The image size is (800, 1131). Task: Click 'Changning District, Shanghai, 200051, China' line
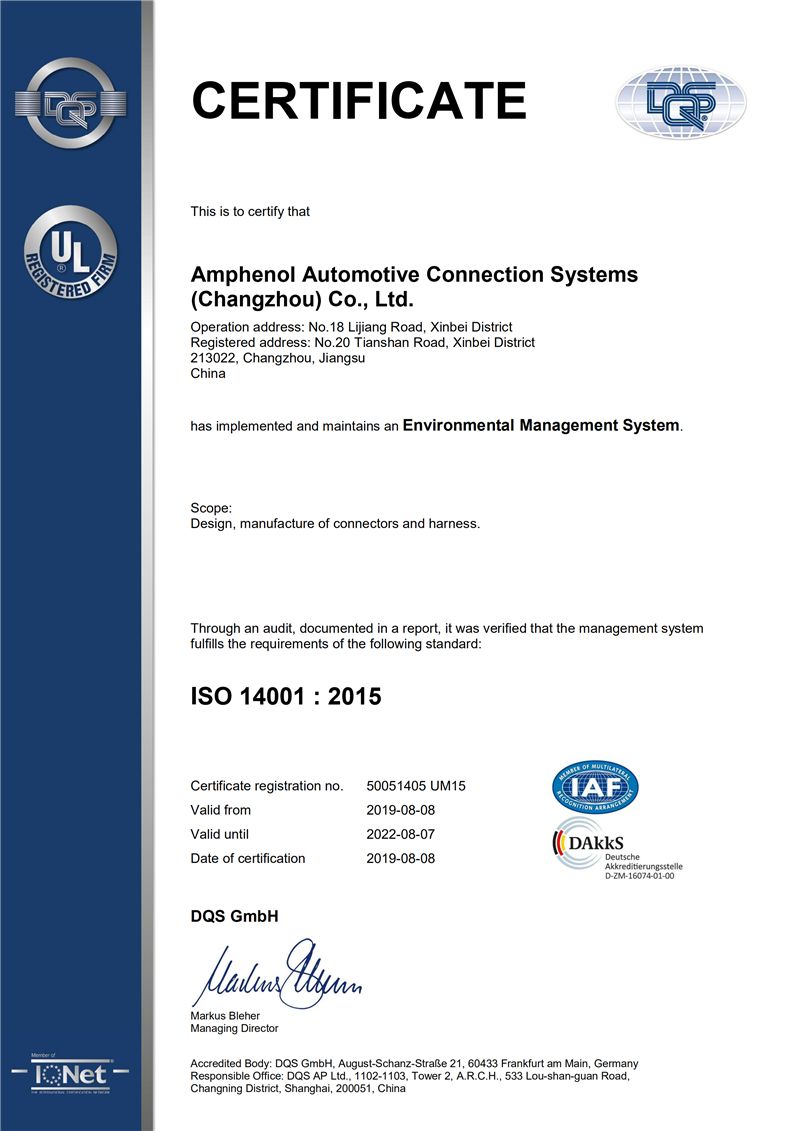coord(298,1088)
